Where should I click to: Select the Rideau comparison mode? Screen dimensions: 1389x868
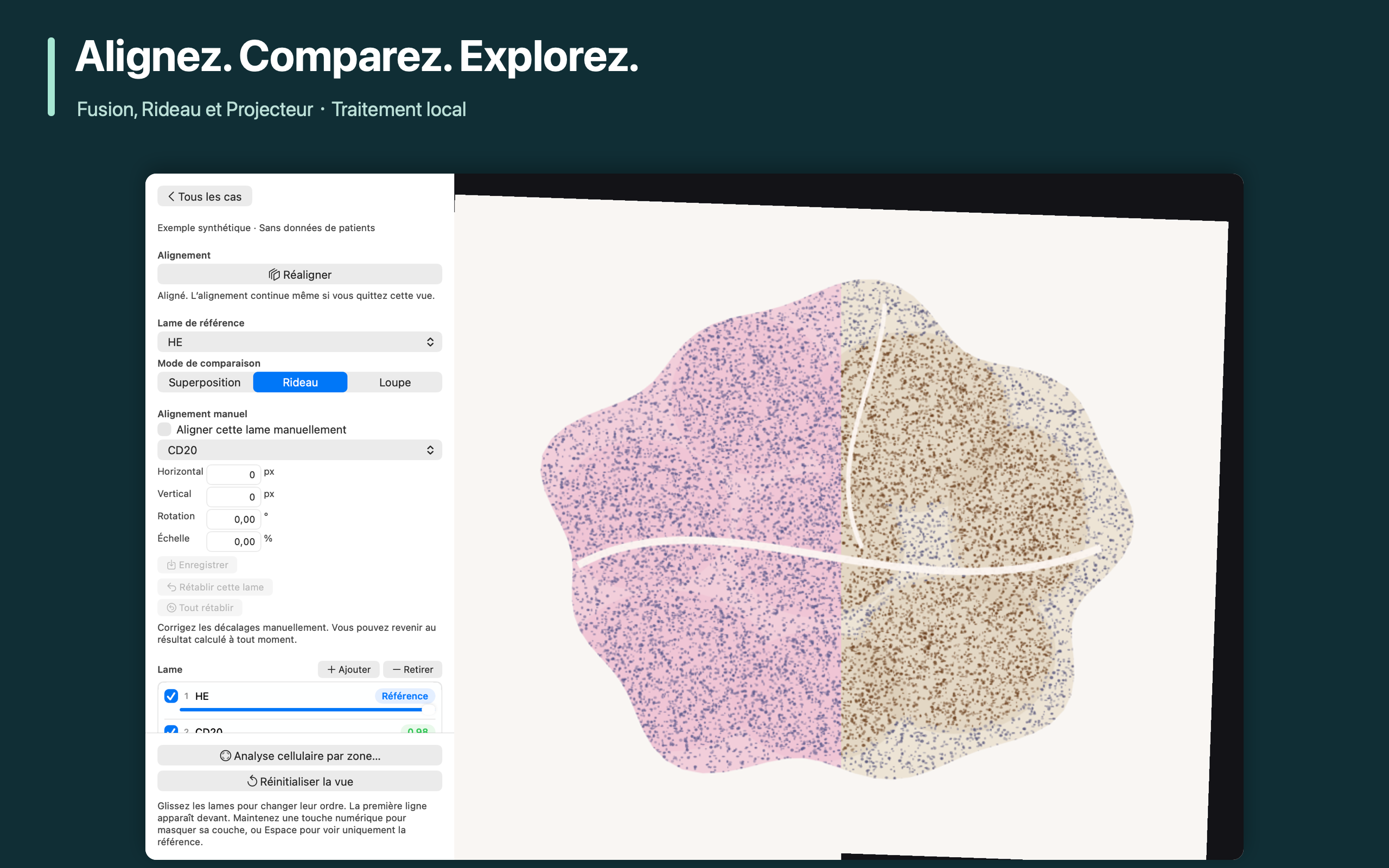(x=300, y=382)
